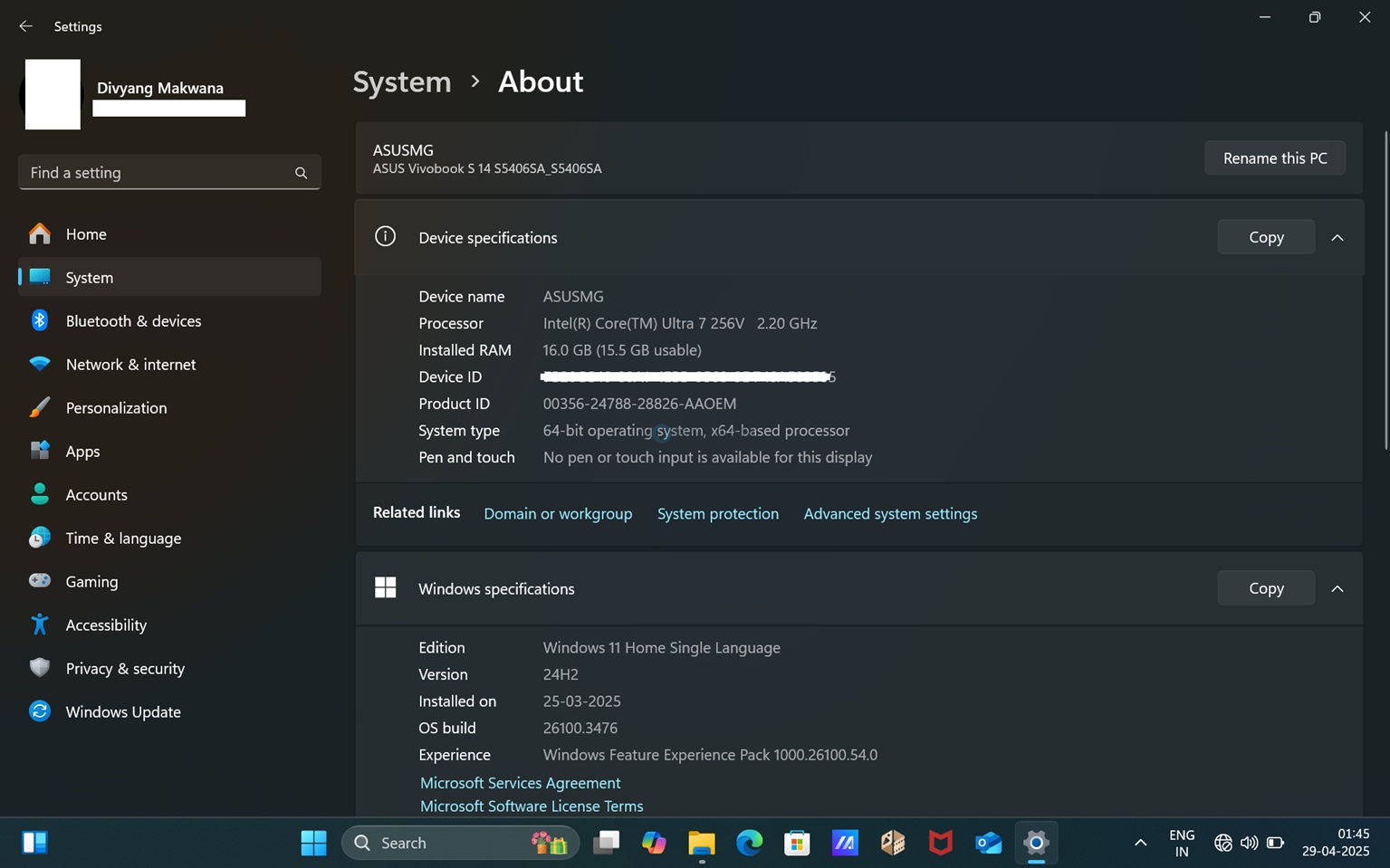Click the battery icon in the system tray

(1275, 843)
